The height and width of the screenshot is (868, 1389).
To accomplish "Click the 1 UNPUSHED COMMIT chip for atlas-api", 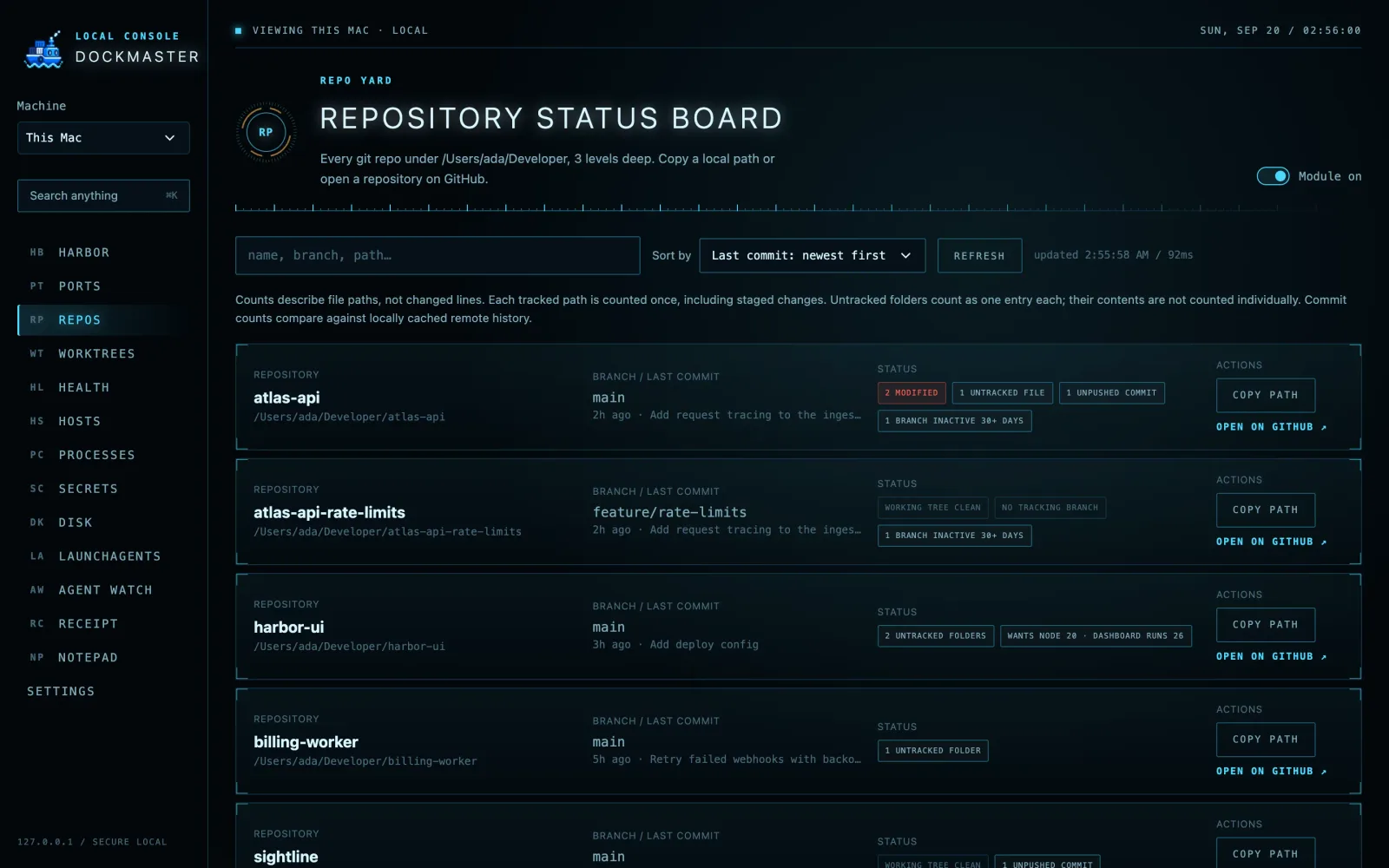I will [x=1112, y=393].
